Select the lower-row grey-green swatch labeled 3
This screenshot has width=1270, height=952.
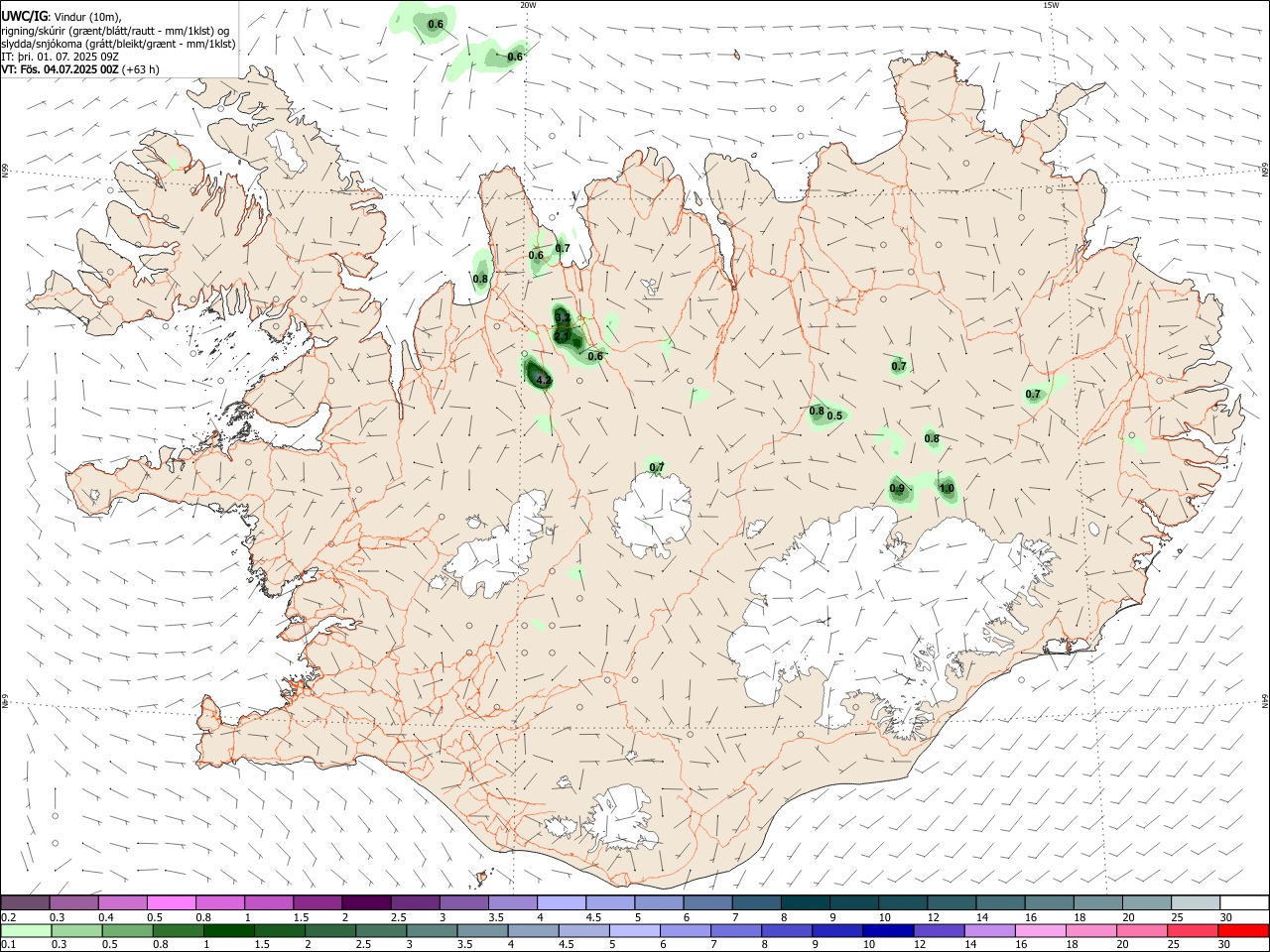tap(432, 931)
